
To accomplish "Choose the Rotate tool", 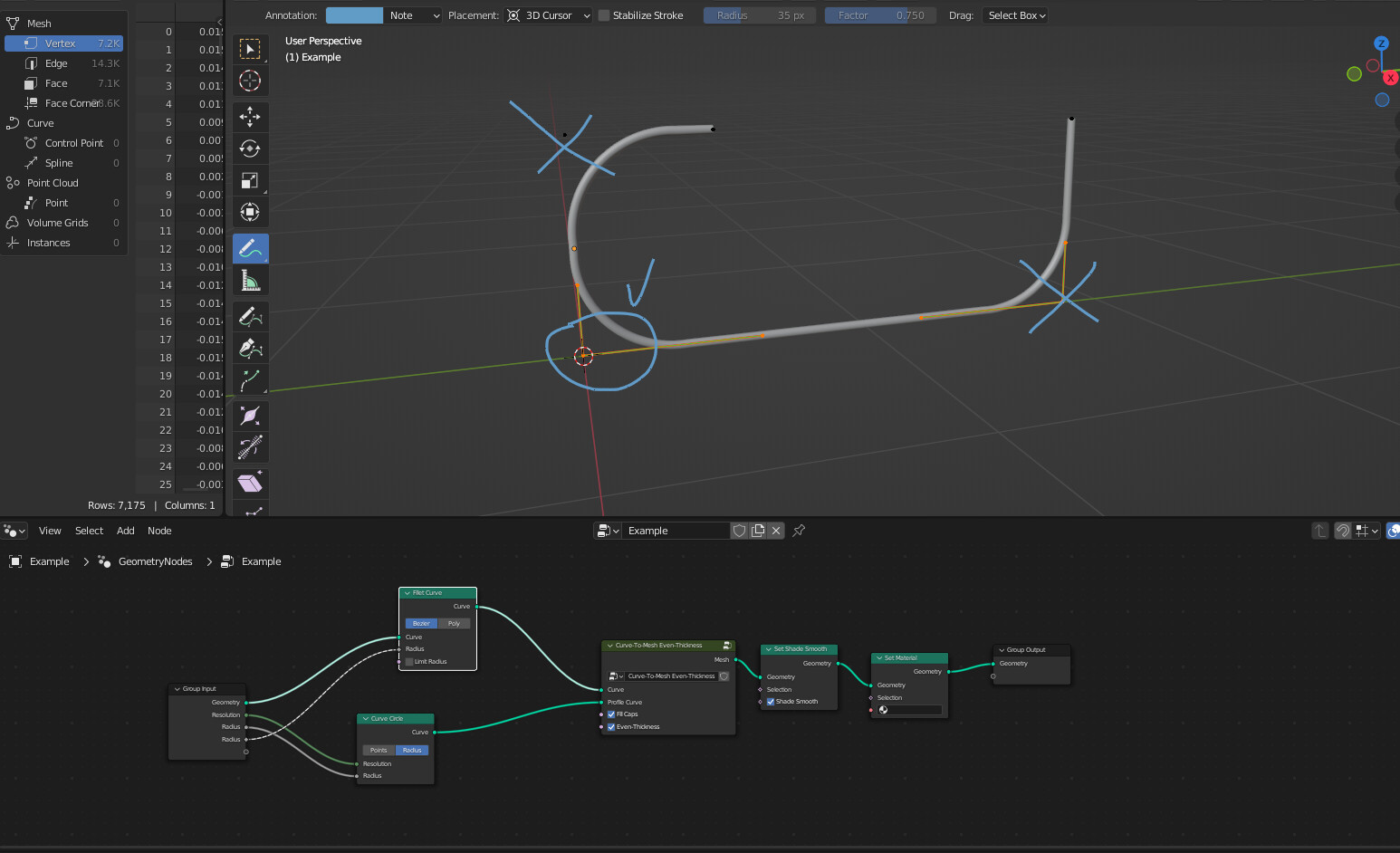I will pos(250,149).
